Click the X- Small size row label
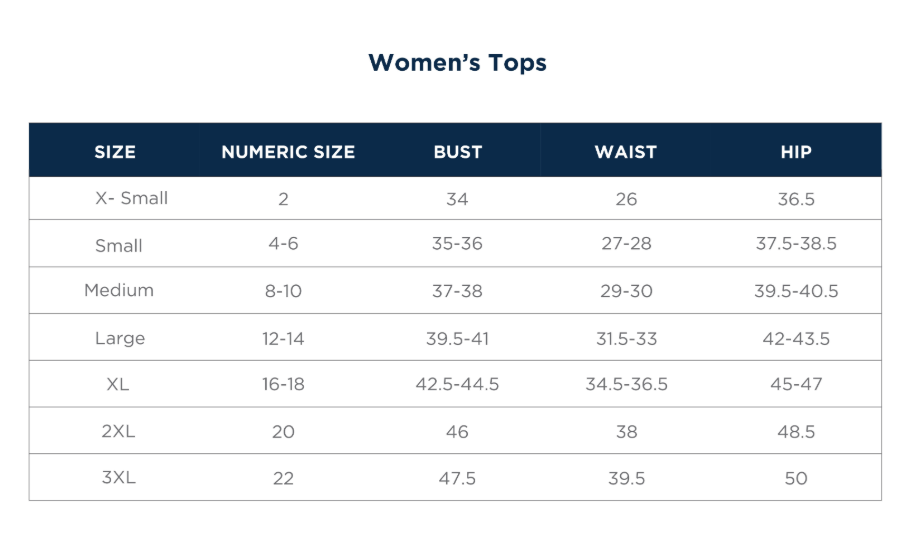912x551 pixels. (131, 198)
